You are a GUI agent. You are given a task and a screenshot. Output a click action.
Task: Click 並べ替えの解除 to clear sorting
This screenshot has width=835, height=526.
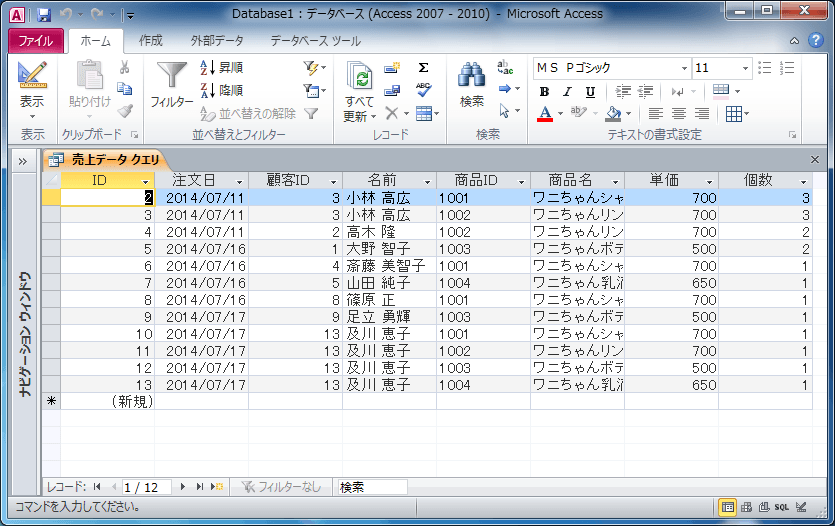(x=248, y=113)
